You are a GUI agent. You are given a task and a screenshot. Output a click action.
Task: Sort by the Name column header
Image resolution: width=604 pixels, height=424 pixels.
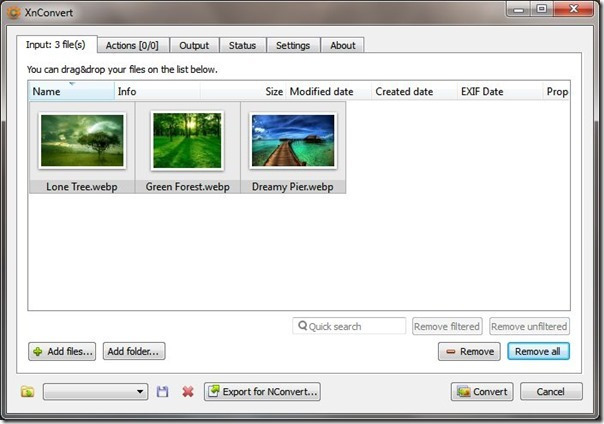[72, 91]
